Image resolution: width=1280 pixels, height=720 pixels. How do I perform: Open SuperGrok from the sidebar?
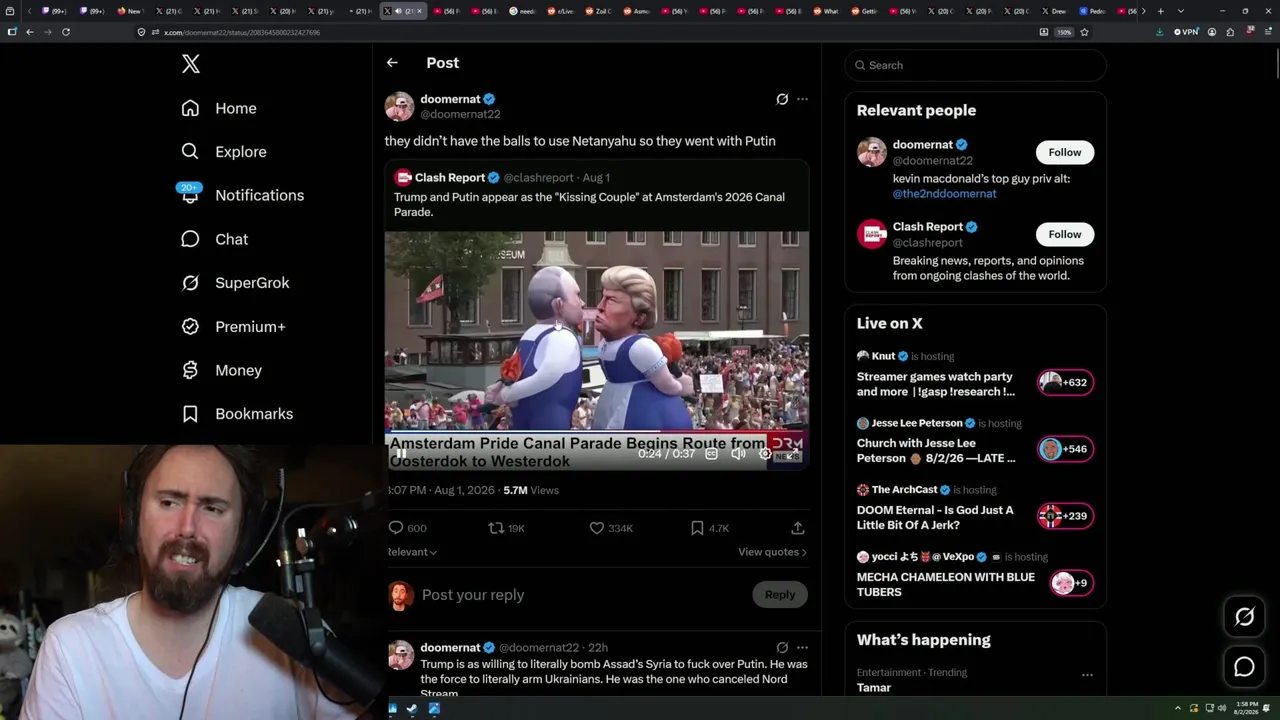pos(235,283)
